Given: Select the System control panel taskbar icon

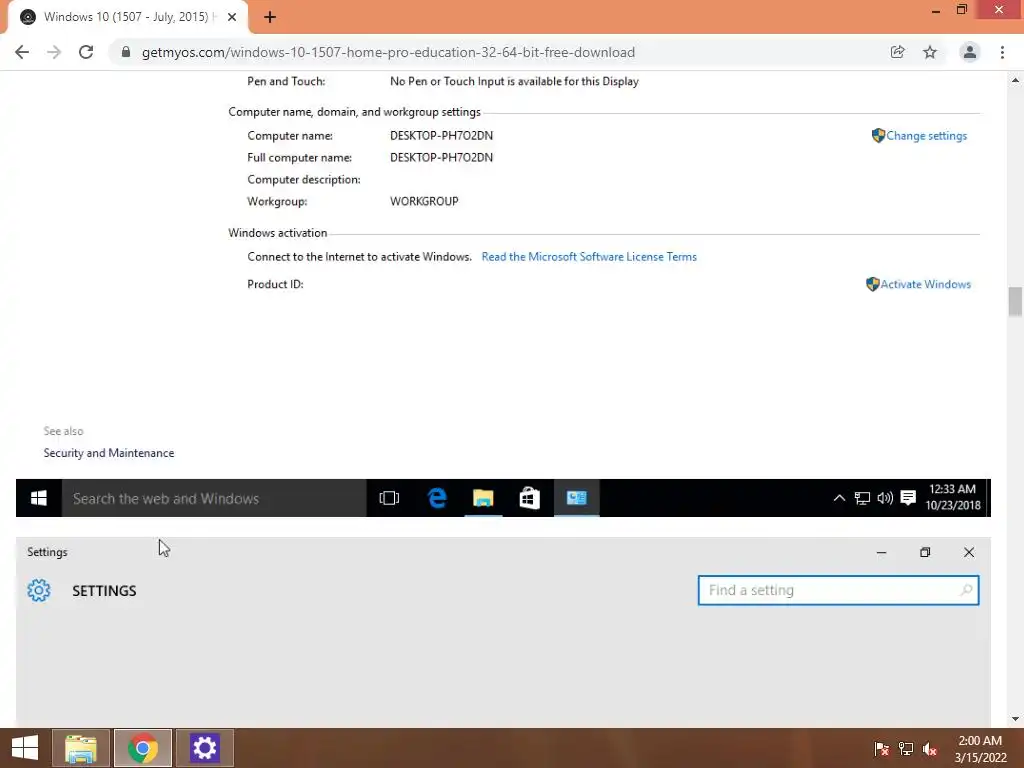Looking at the screenshot, I should pos(577,498).
